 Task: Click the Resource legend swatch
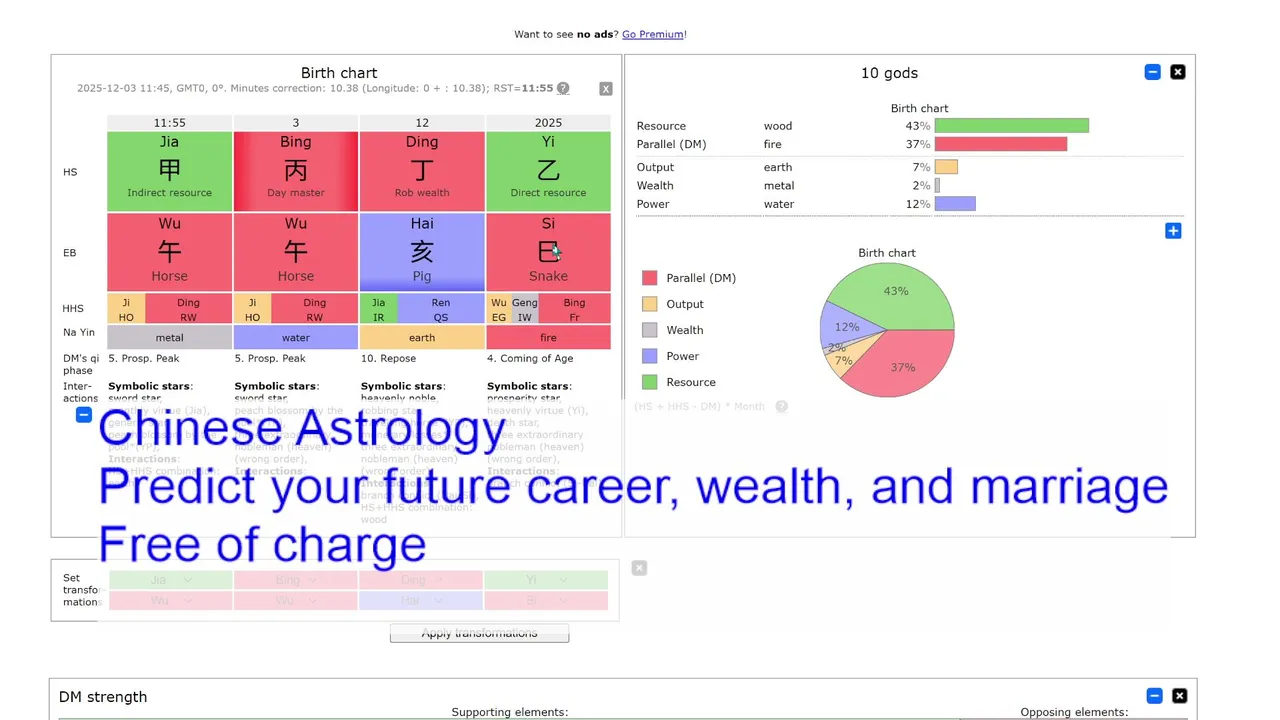coord(650,382)
